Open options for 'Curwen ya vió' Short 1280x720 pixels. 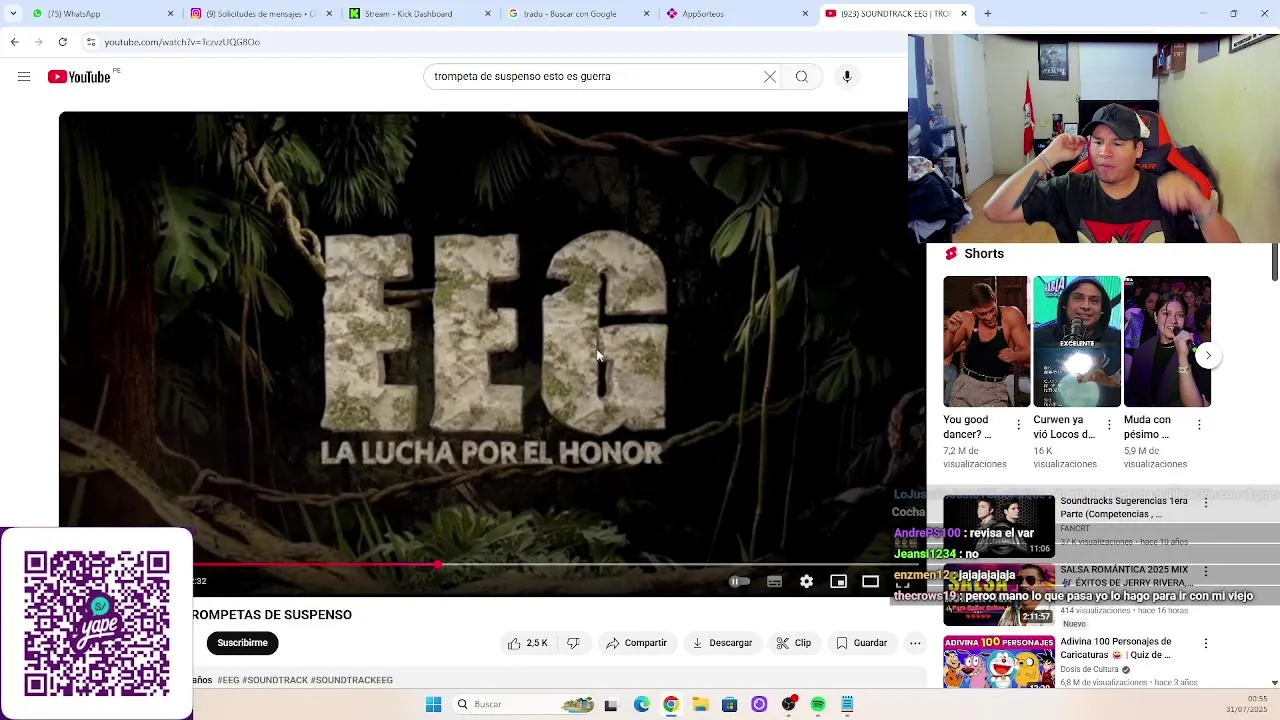[x=1109, y=425]
